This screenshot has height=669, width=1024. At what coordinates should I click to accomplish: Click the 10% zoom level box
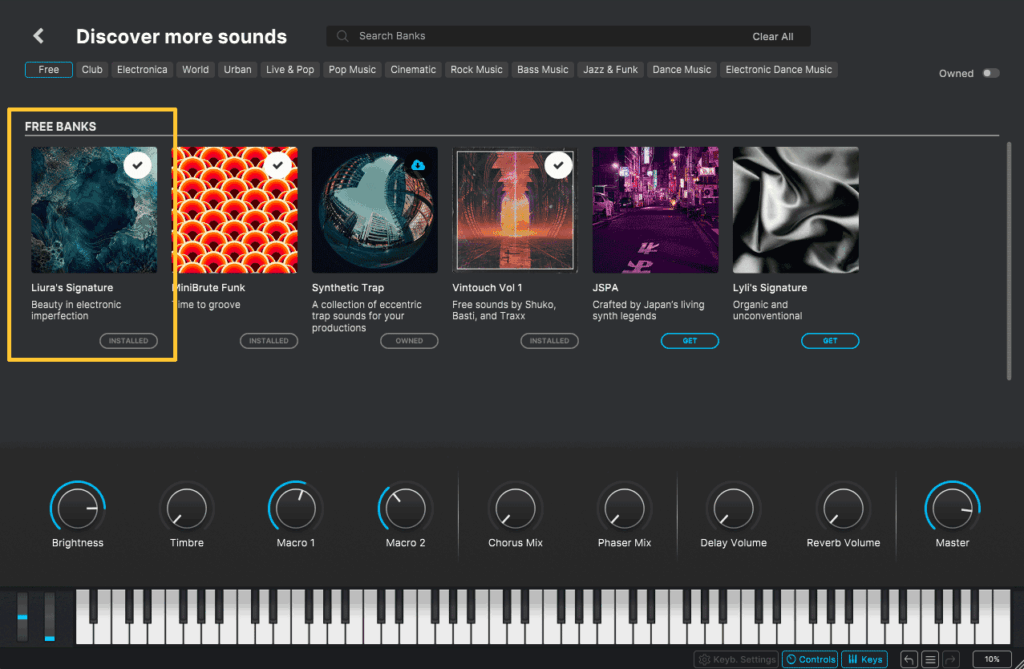point(992,659)
